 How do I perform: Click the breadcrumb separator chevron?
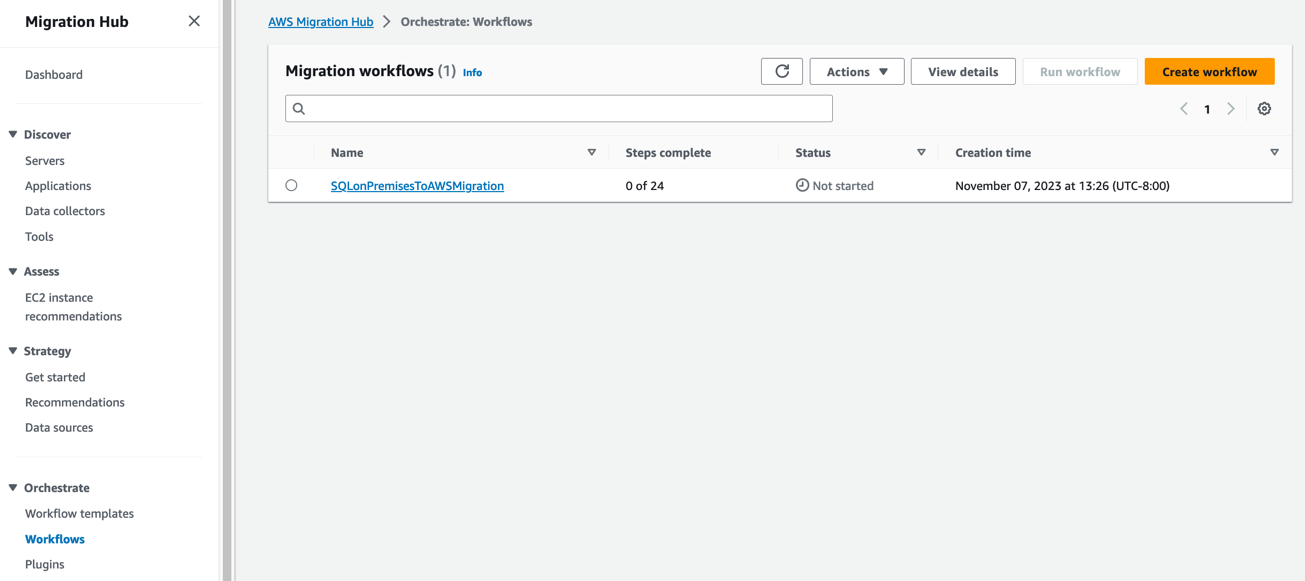click(387, 21)
